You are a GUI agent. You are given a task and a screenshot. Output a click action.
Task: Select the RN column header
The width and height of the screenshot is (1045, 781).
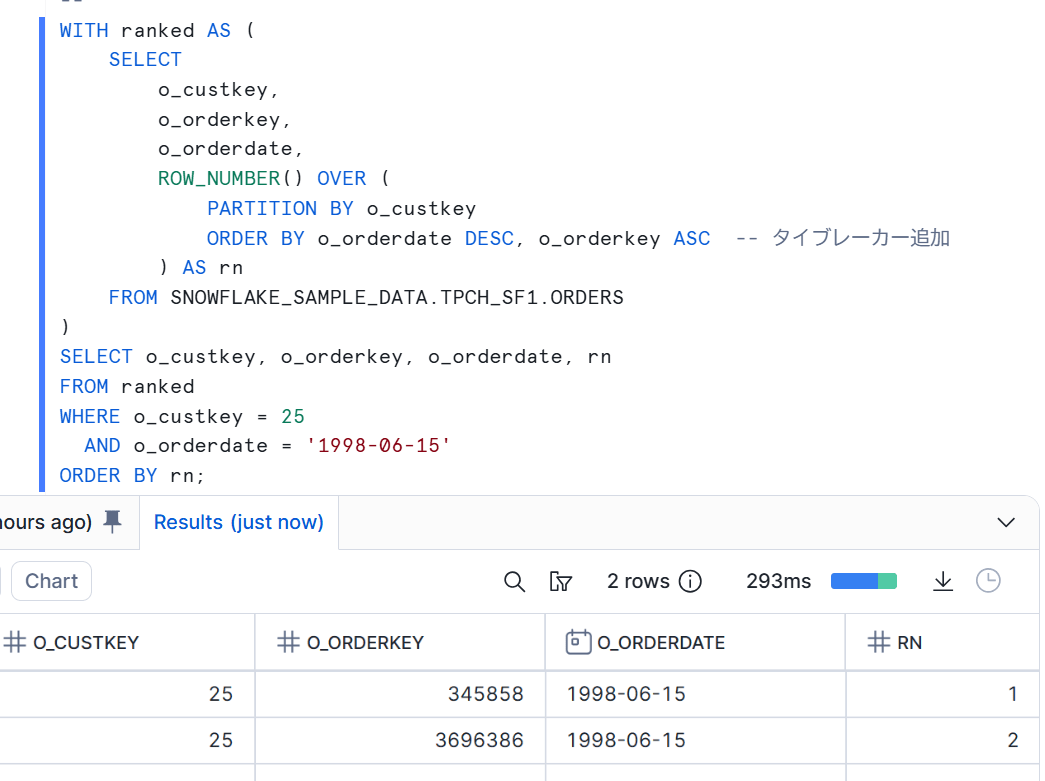click(x=909, y=643)
